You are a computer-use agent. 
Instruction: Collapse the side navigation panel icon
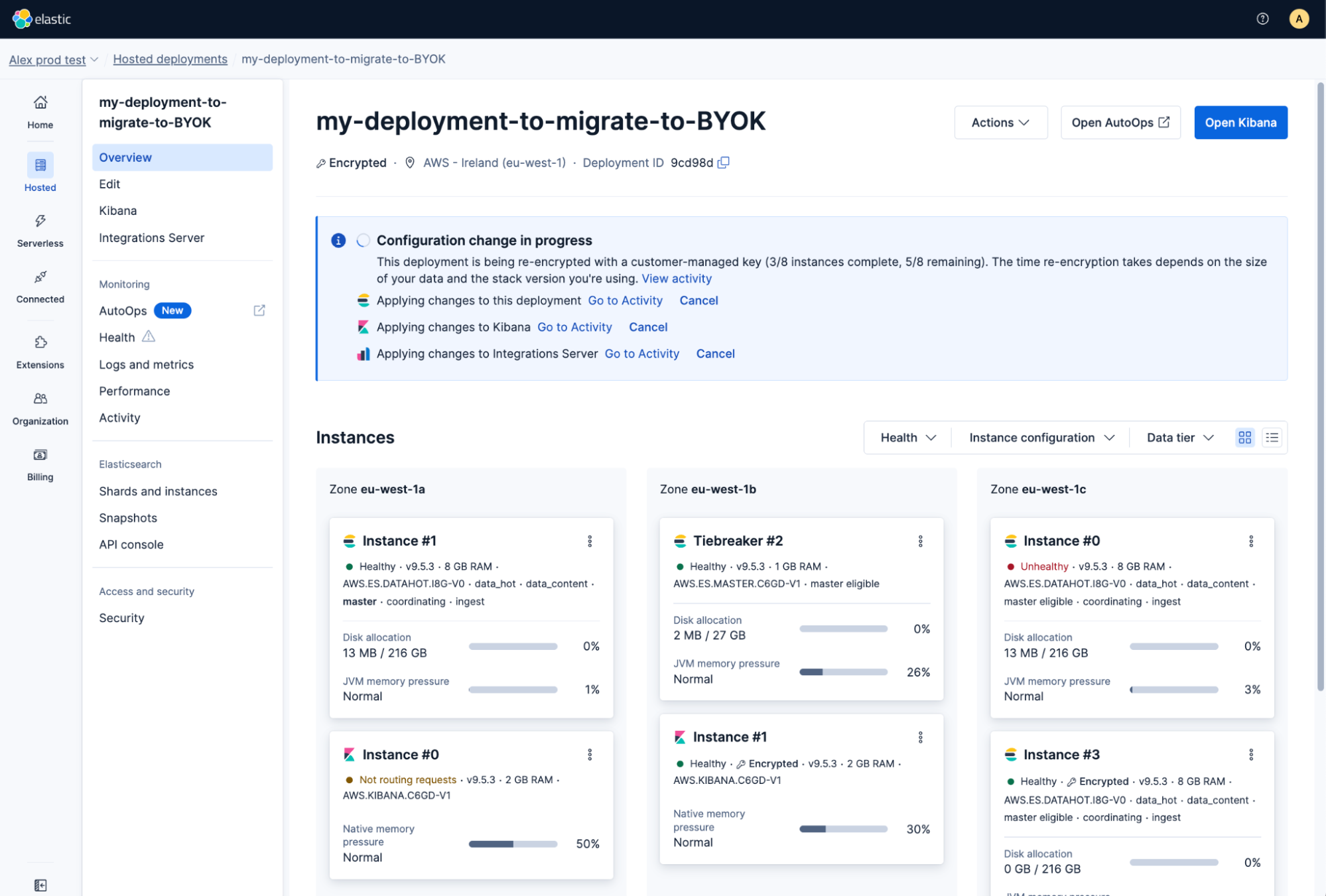coord(40,885)
